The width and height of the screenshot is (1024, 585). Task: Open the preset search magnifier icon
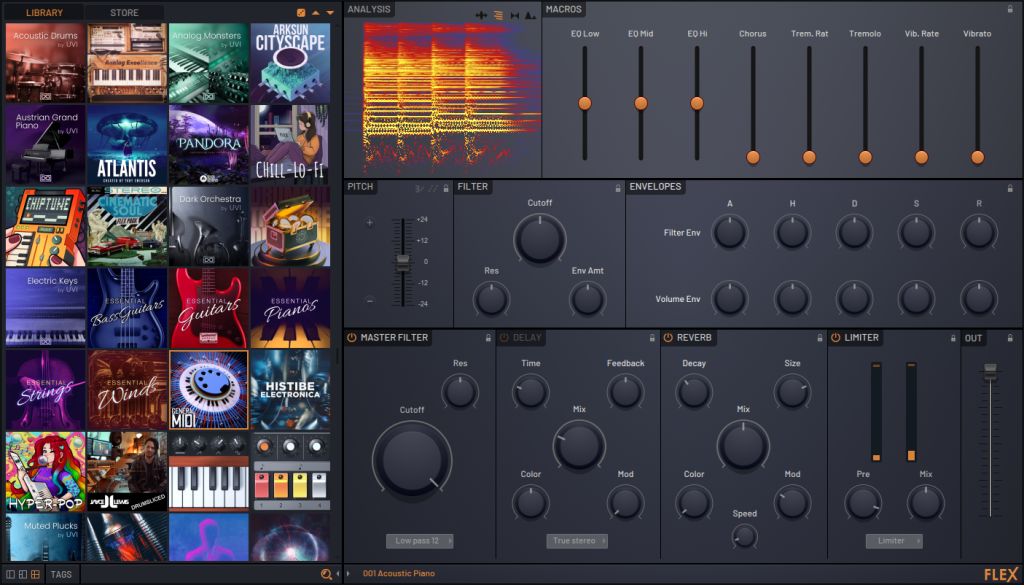(x=325, y=574)
